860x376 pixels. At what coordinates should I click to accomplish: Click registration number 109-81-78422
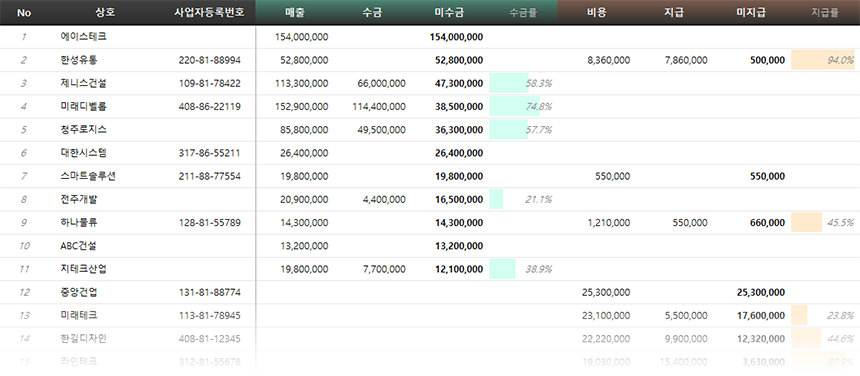[x=210, y=83]
